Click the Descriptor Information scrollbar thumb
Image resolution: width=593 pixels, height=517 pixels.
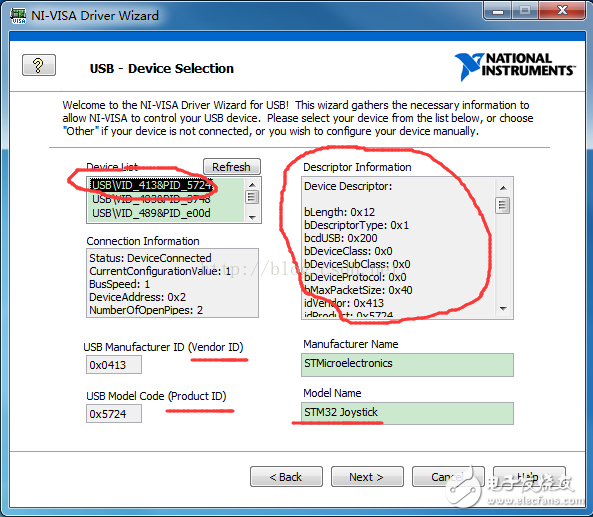pyautogui.click(x=503, y=205)
